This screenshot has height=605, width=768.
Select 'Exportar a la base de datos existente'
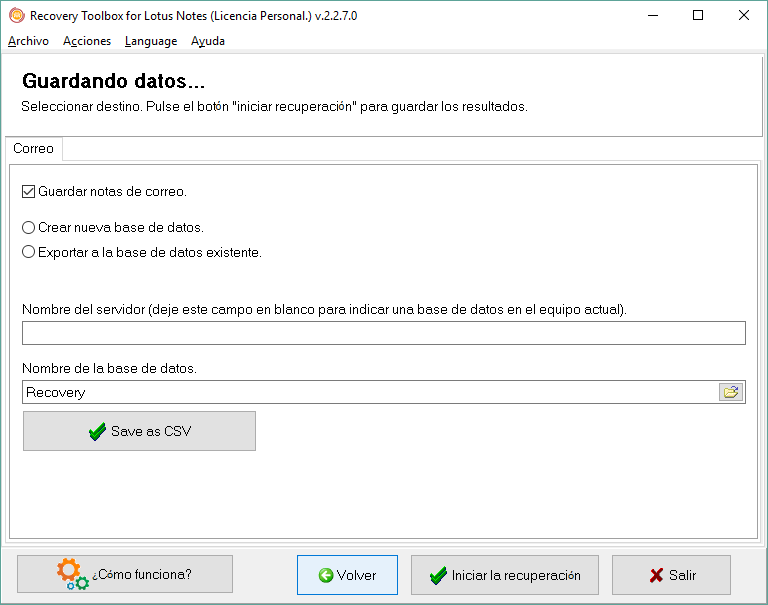coord(28,252)
